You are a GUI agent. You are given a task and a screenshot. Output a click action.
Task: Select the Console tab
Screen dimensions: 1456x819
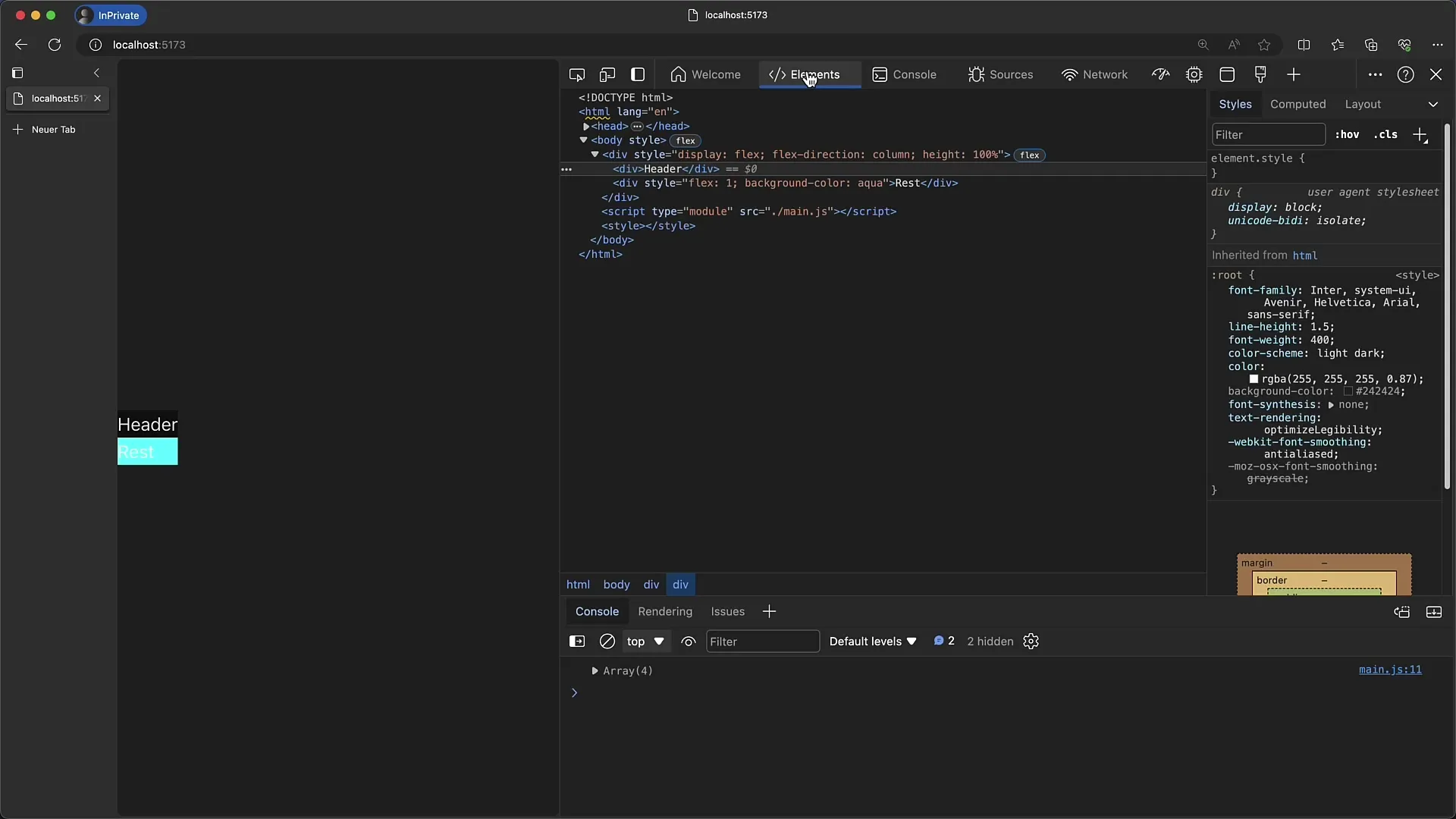click(x=913, y=74)
